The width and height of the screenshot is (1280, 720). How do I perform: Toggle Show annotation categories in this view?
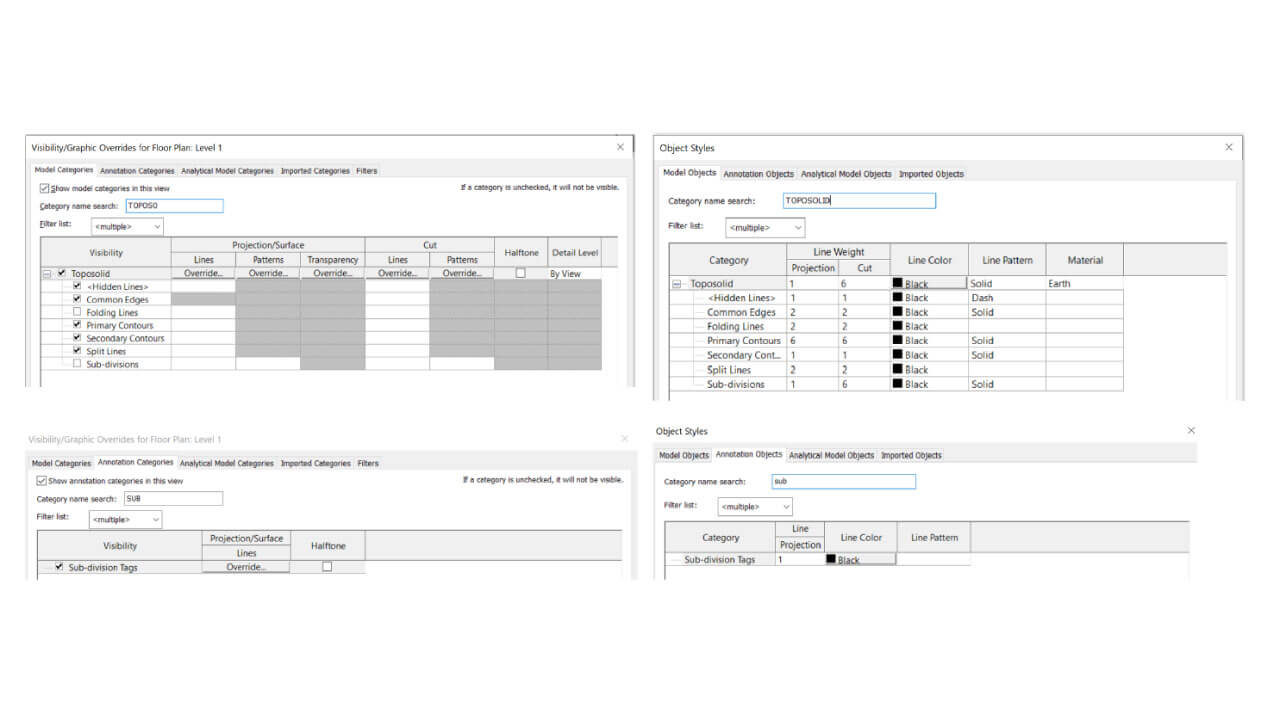tap(41, 481)
